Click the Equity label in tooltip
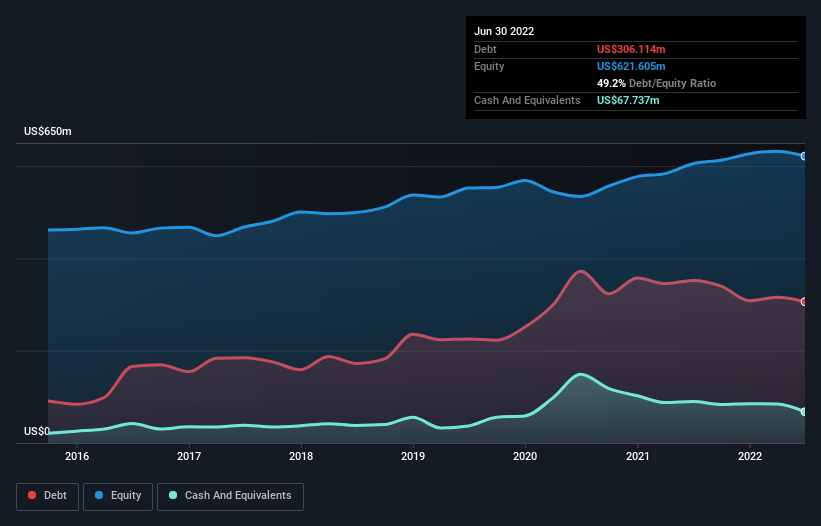The image size is (821, 526). click(489, 66)
